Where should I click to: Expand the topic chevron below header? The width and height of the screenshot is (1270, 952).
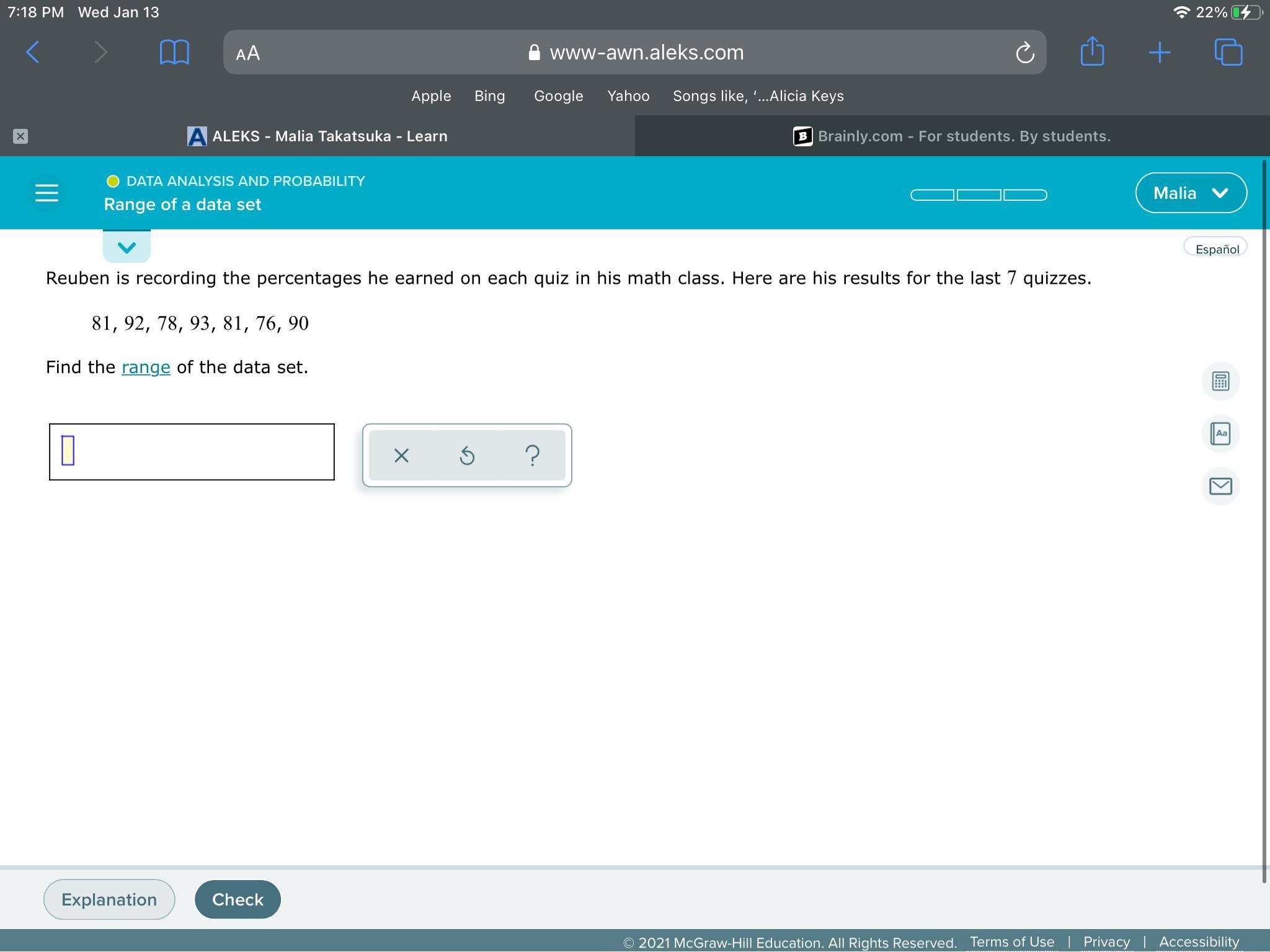(127, 247)
